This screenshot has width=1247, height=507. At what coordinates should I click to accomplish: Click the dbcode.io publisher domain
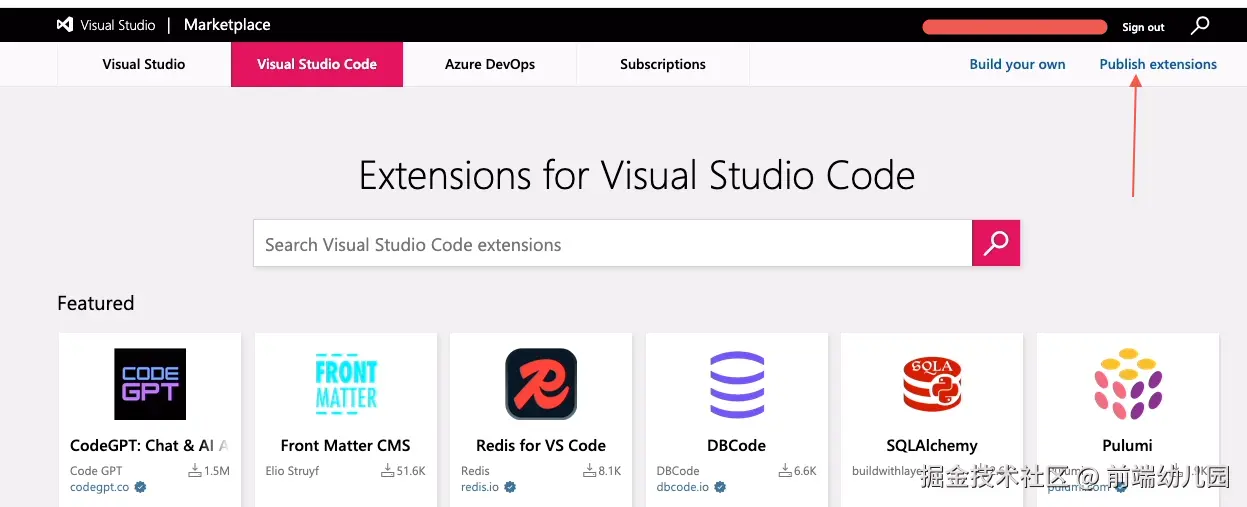point(683,488)
